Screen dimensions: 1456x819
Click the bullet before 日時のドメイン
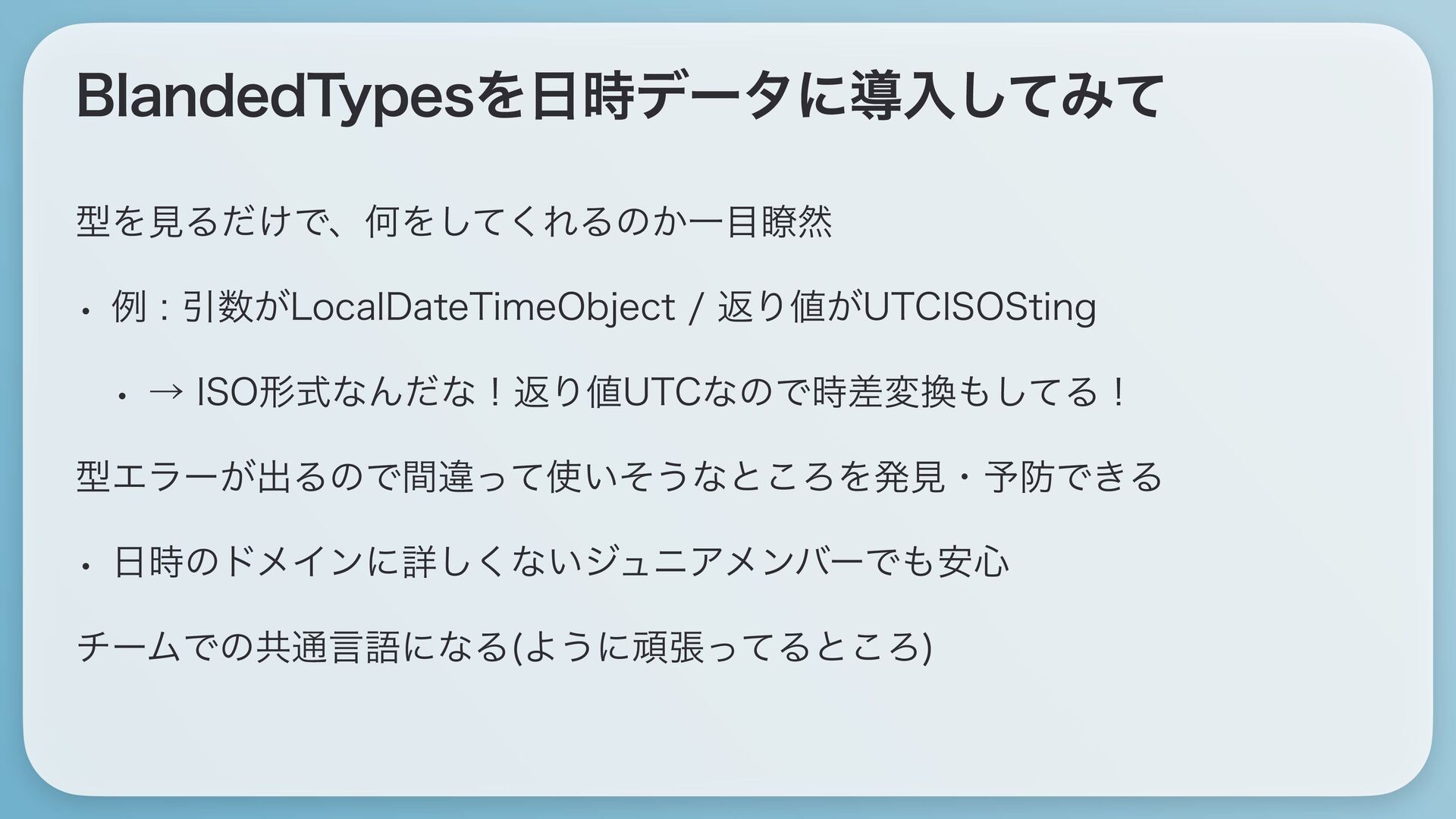(x=88, y=565)
